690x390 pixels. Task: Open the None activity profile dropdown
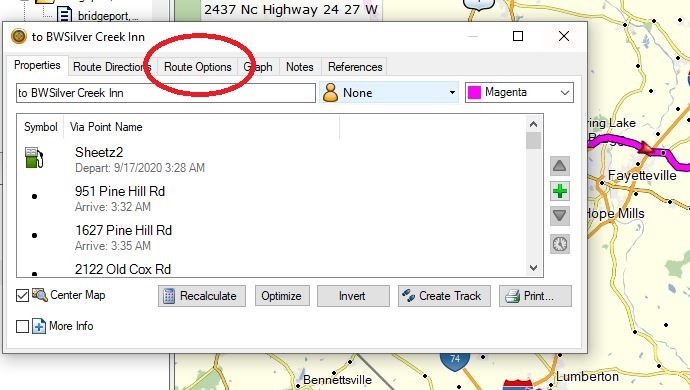(389, 93)
